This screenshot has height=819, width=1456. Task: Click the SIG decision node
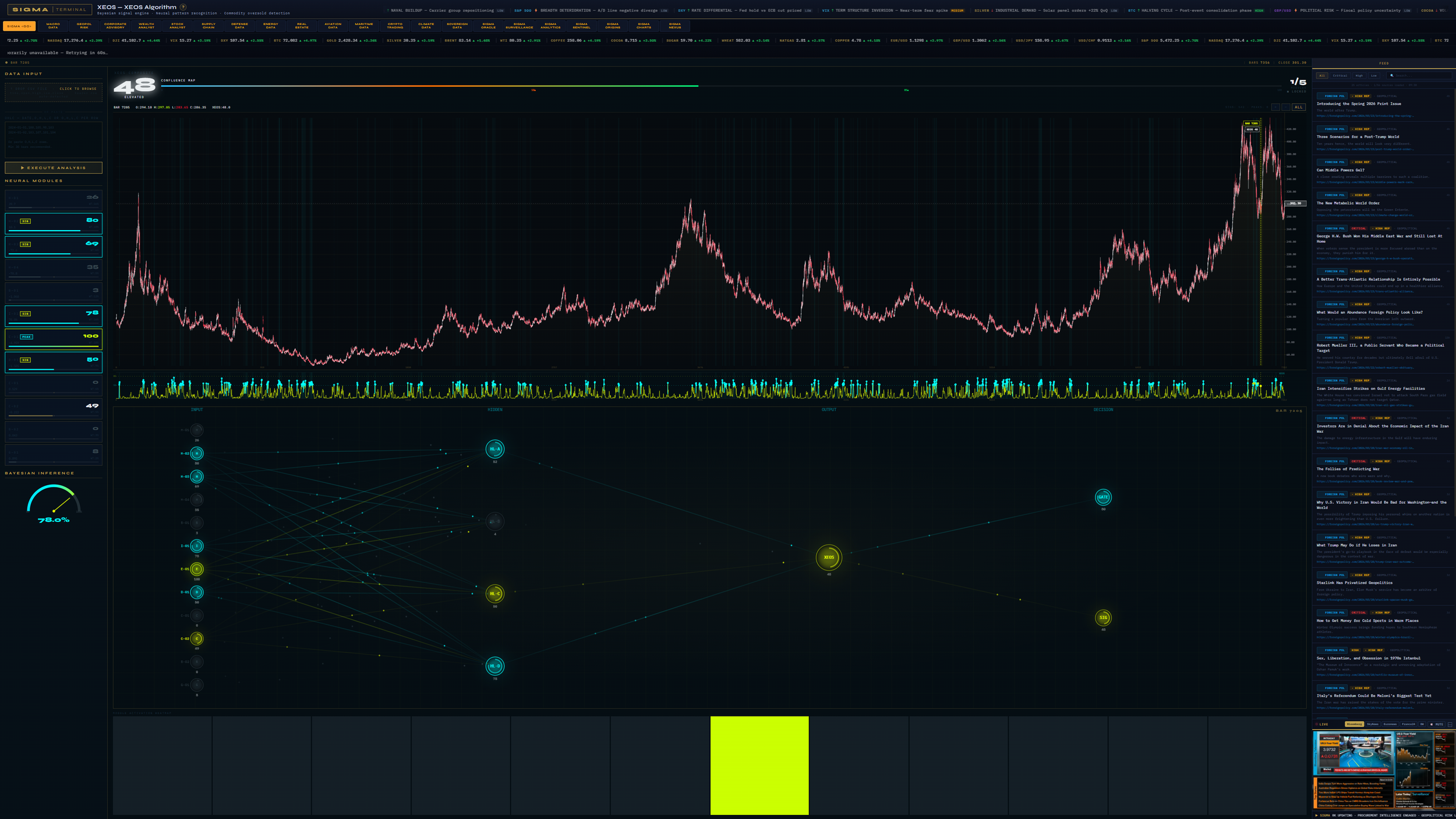1102,617
